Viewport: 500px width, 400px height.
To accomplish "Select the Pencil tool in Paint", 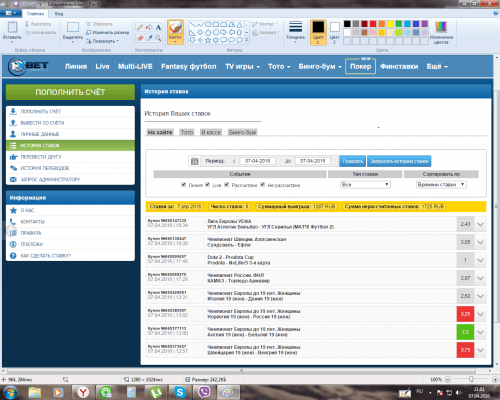I will (140, 27).
